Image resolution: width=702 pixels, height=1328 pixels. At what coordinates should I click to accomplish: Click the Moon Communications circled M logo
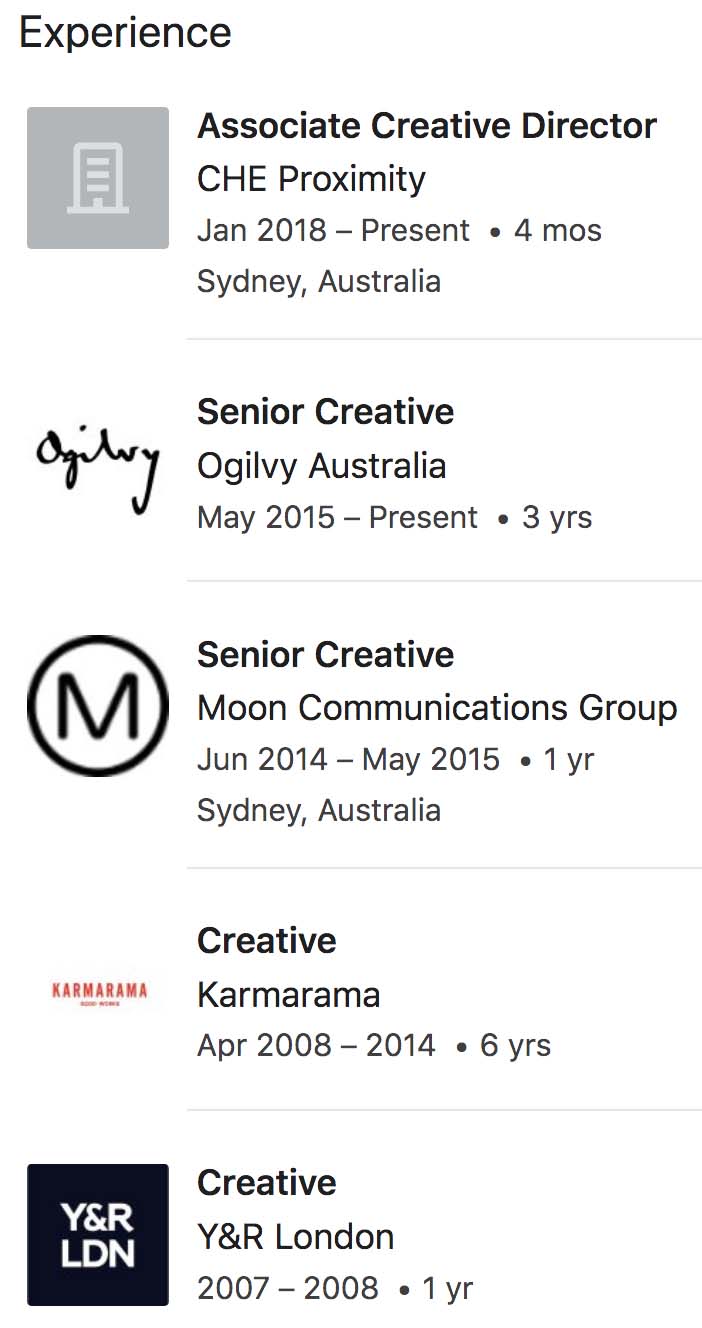98,706
